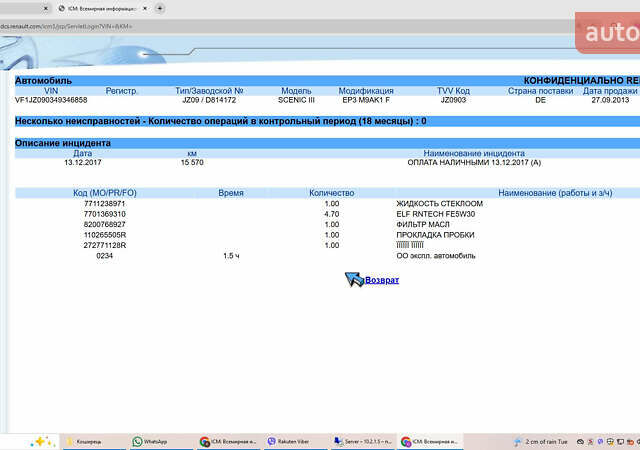Open the Кошерець folder in taskbar

point(84,441)
